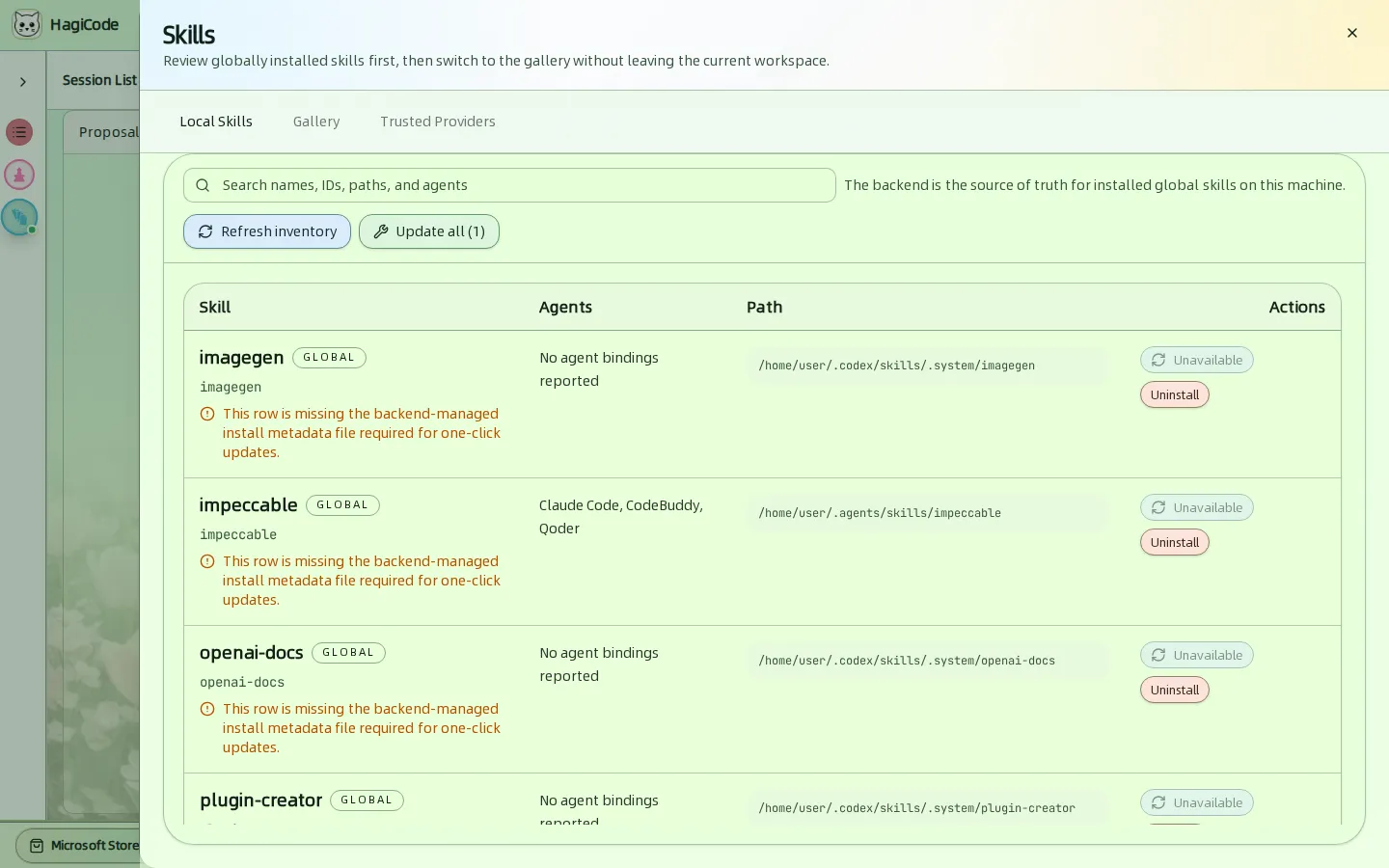Open the Gallery tab
This screenshot has width=1389, height=868.
[316, 122]
